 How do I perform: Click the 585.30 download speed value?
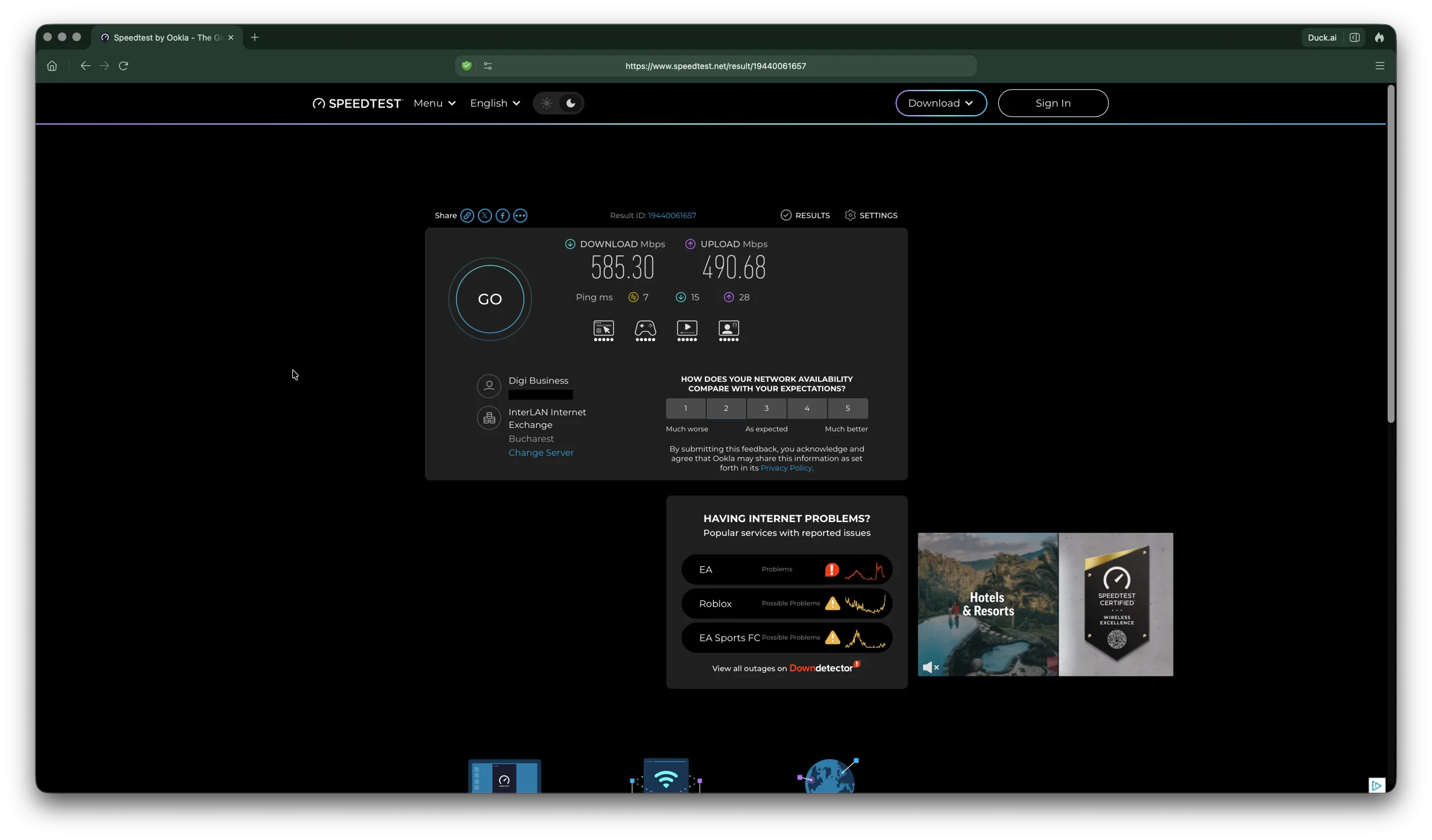point(622,268)
